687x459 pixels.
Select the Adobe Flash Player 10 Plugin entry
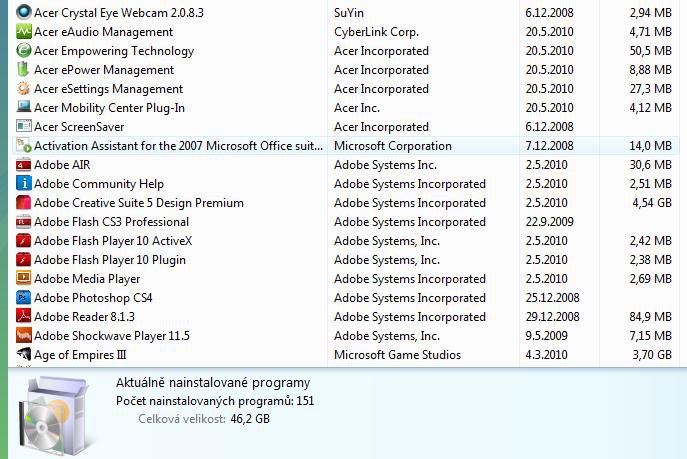pos(344,260)
